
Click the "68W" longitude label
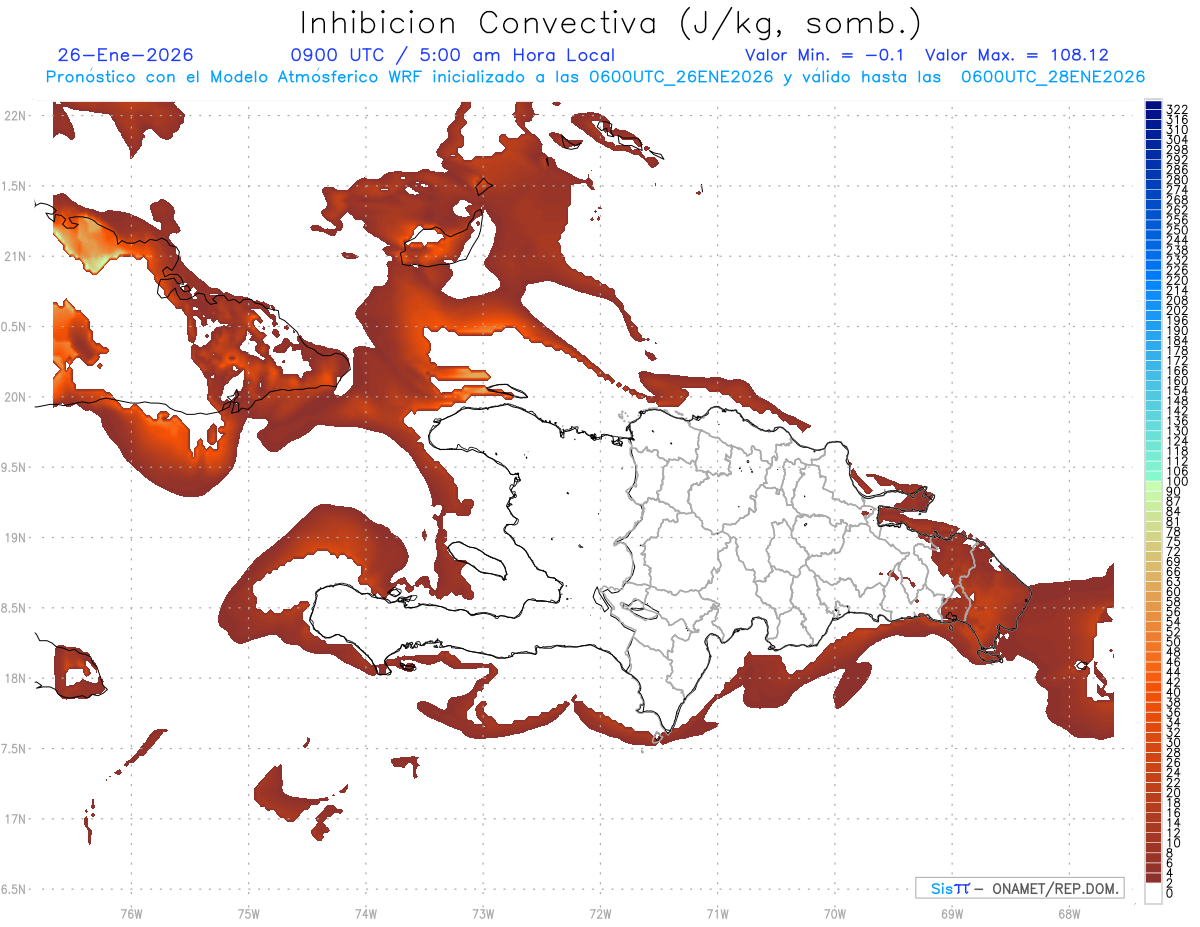(x=1069, y=913)
